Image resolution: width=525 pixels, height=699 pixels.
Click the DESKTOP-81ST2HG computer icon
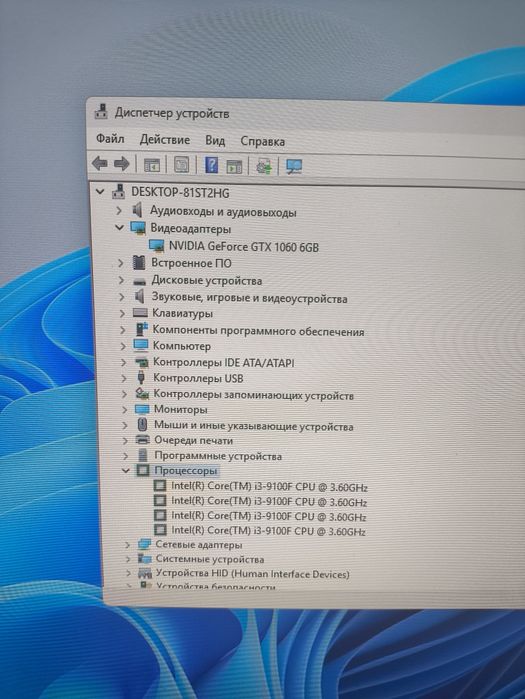pos(118,192)
